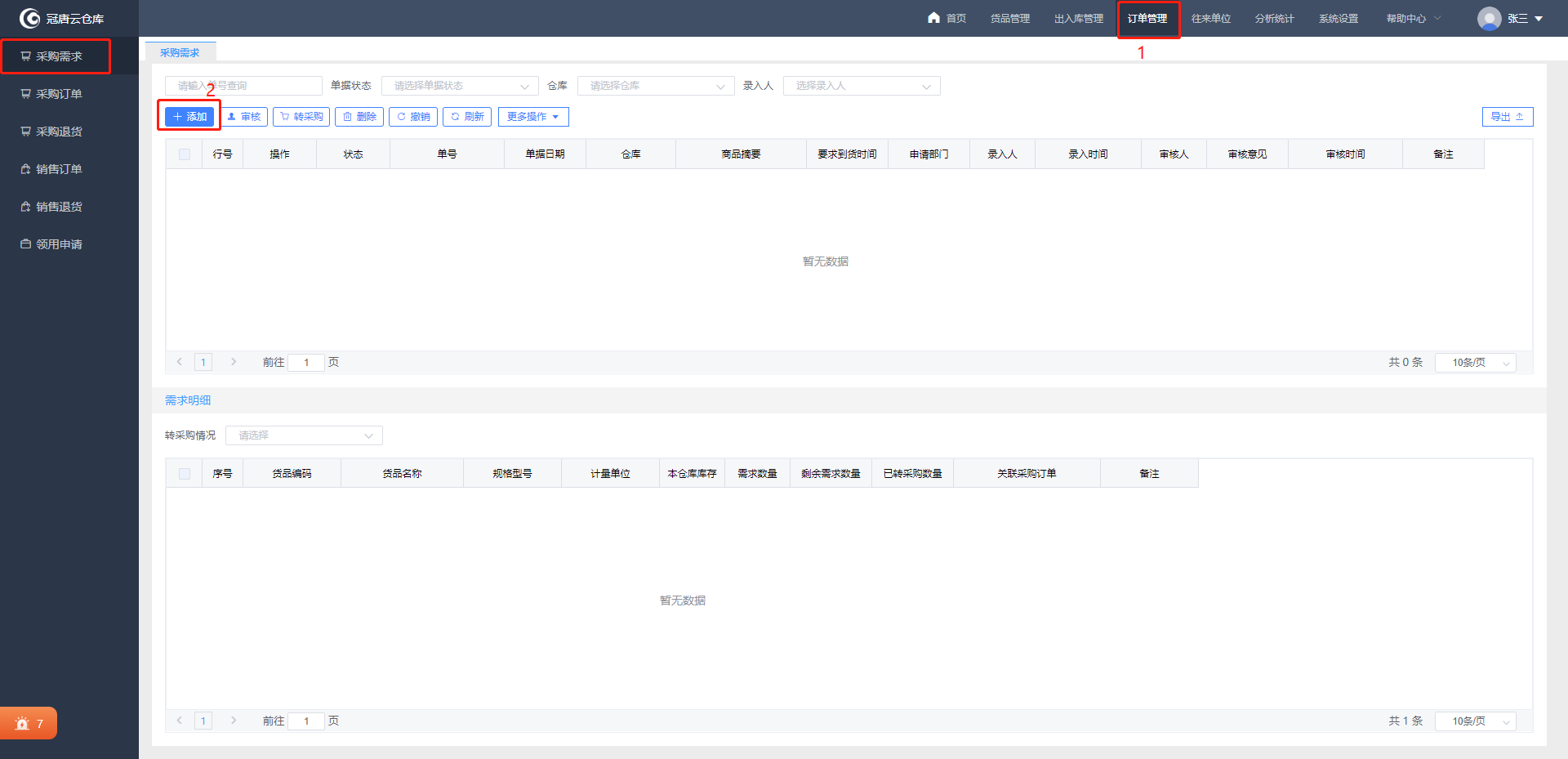The height and width of the screenshot is (759, 1568).
Task: Click the 商品摘要 column header
Action: coord(741,154)
